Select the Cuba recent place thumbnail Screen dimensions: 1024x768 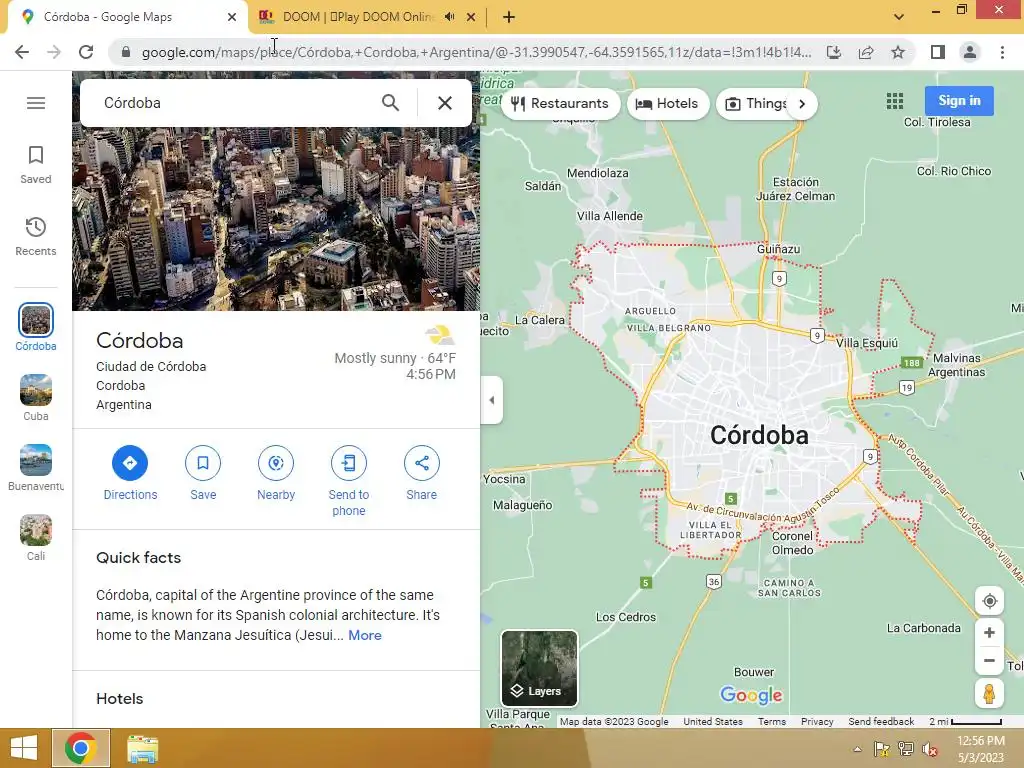(36, 398)
